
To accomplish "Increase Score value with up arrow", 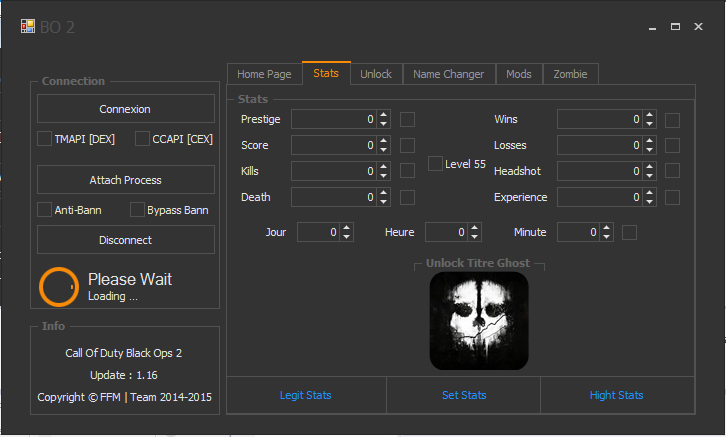I will 383,141.
